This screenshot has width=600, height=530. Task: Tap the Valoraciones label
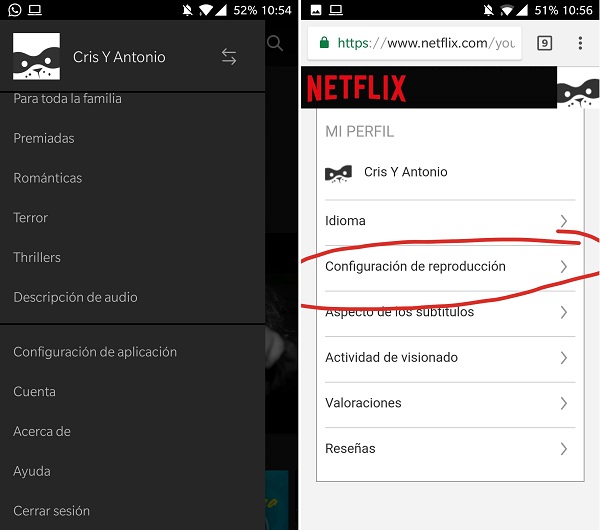(363, 403)
